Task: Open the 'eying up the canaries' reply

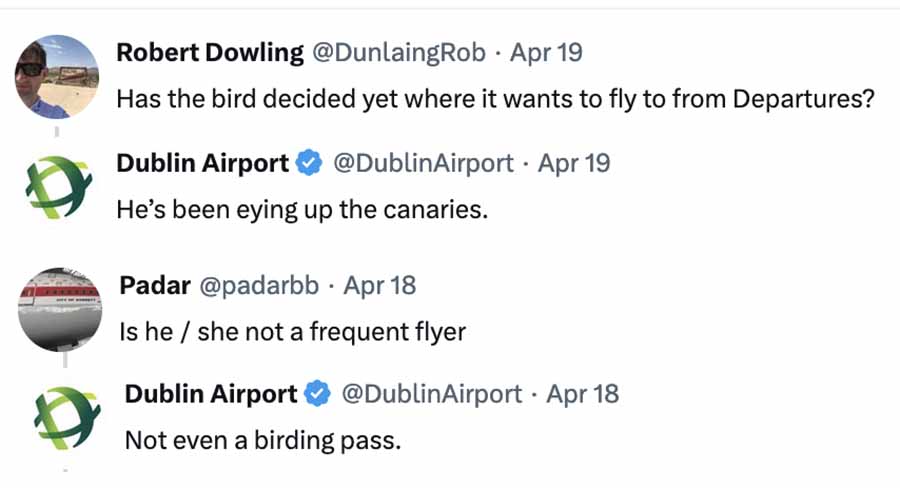Action: pos(302,210)
